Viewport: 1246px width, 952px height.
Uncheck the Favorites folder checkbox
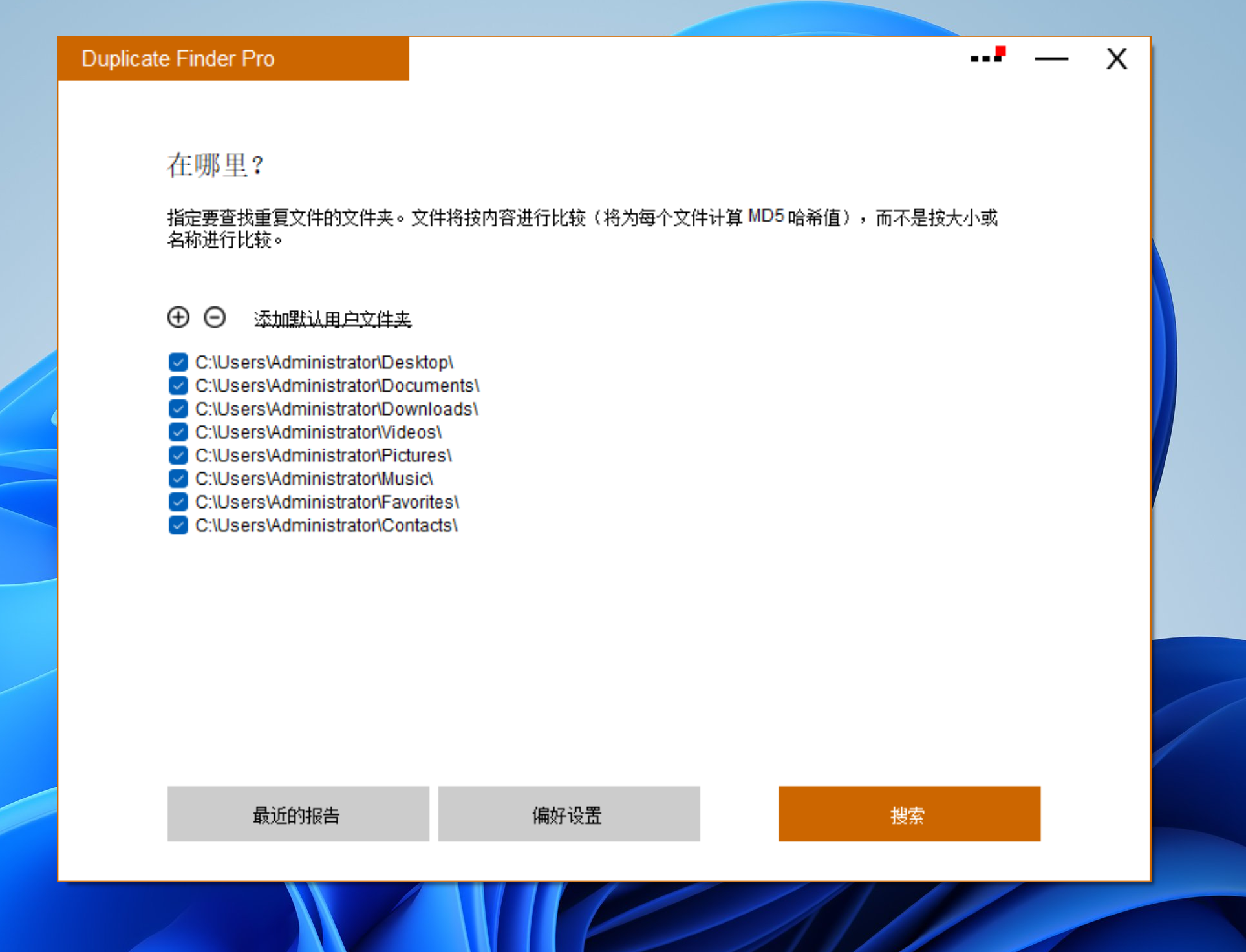[178, 502]
